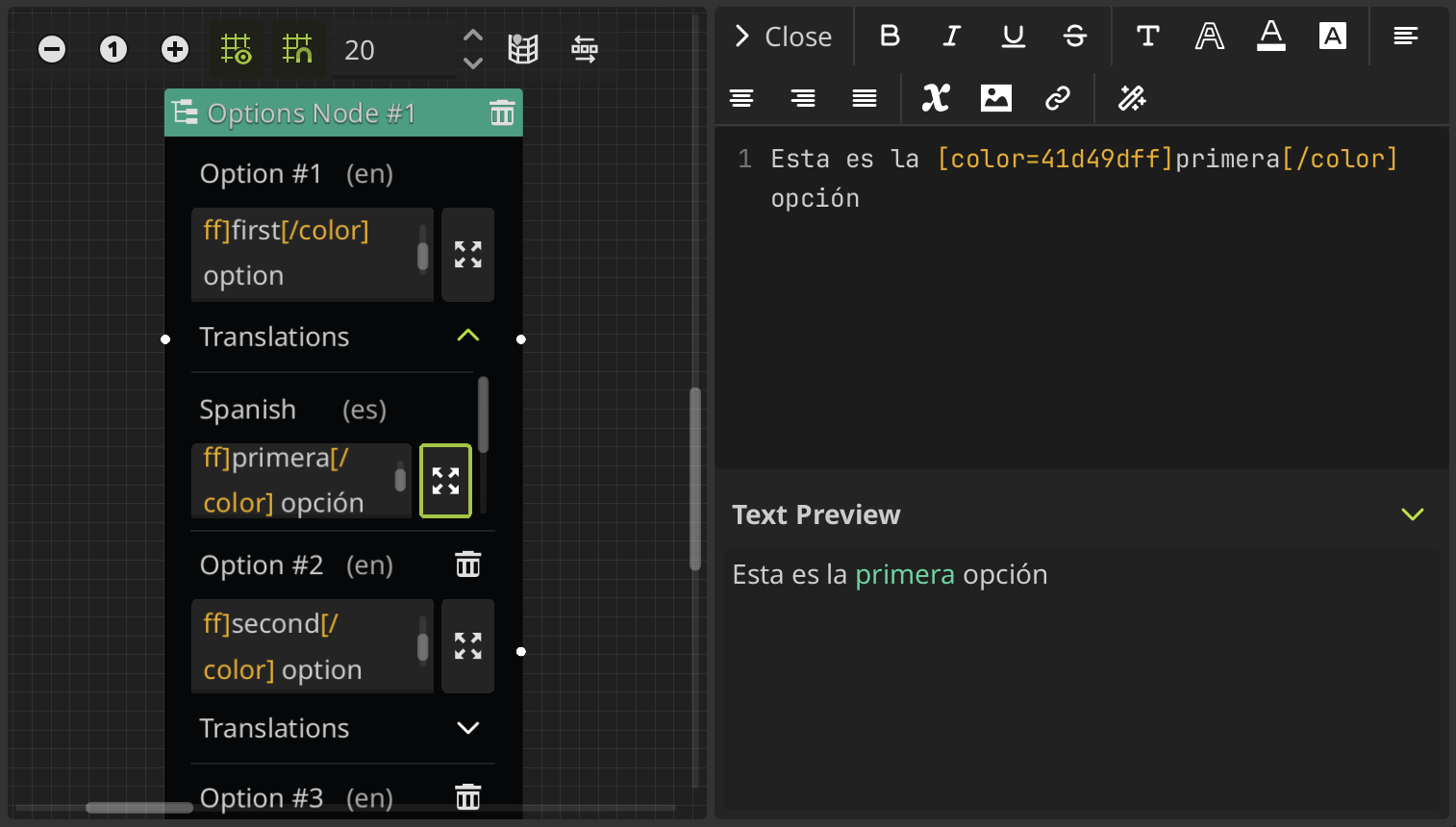Open the text effects wand tool

pyautogui.click(x=1131, y=97)
